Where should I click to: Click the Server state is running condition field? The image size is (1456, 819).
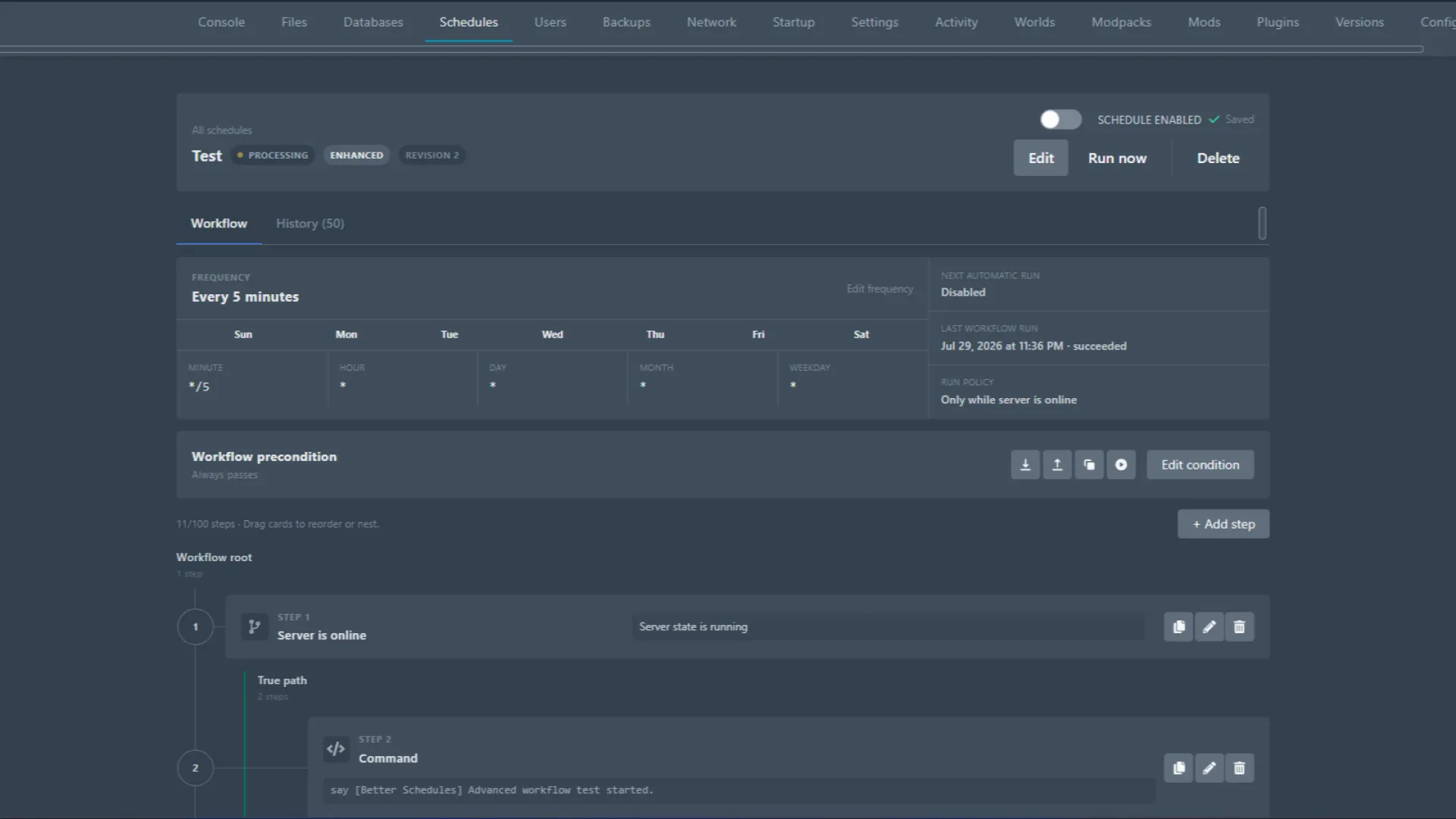[889, 627]
